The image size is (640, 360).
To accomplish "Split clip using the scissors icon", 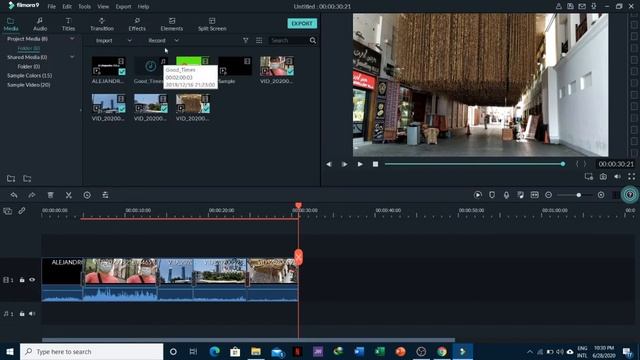I will [x=69, y=195].
